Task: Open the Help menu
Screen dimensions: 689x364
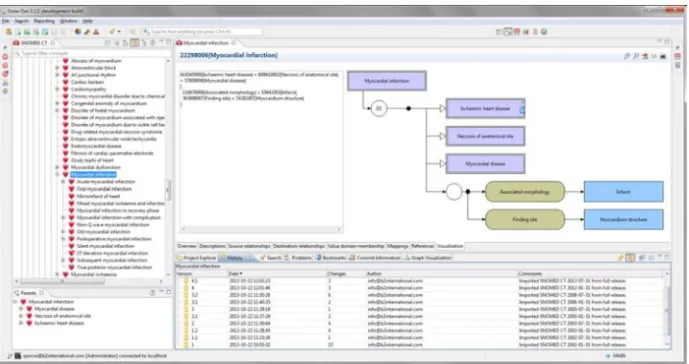Action: 87,21
